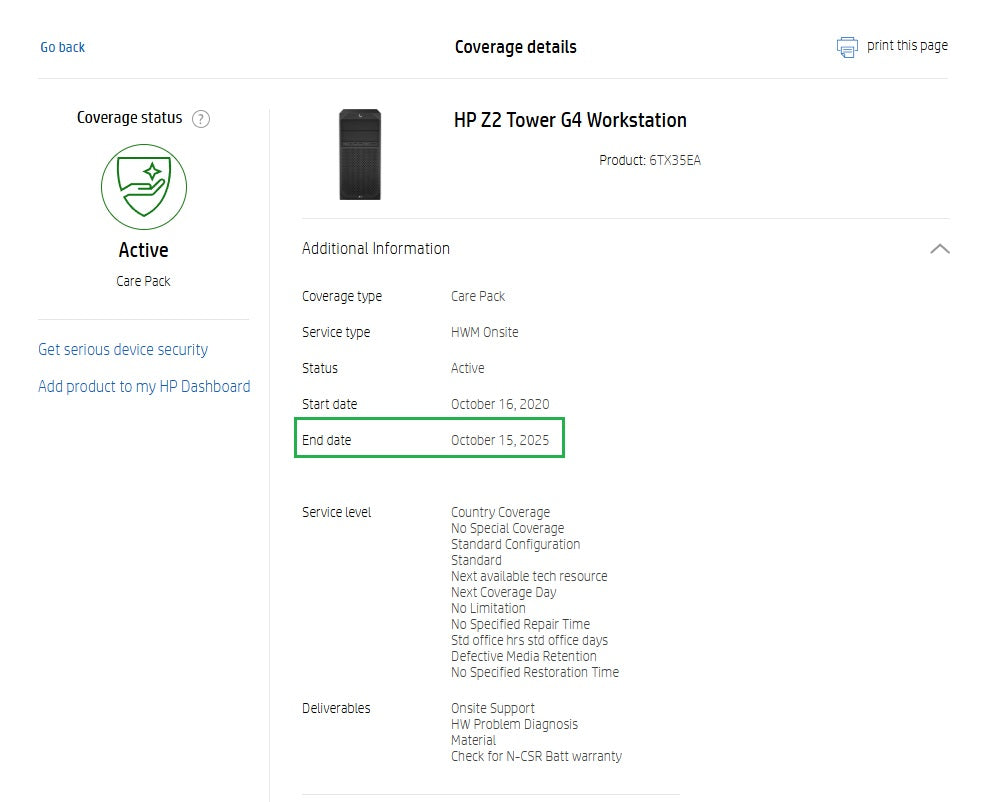Image resolution: width=984 pixels, height=802 pixels.
Task: Click the Go back link
Action: [x=62, y=47]
